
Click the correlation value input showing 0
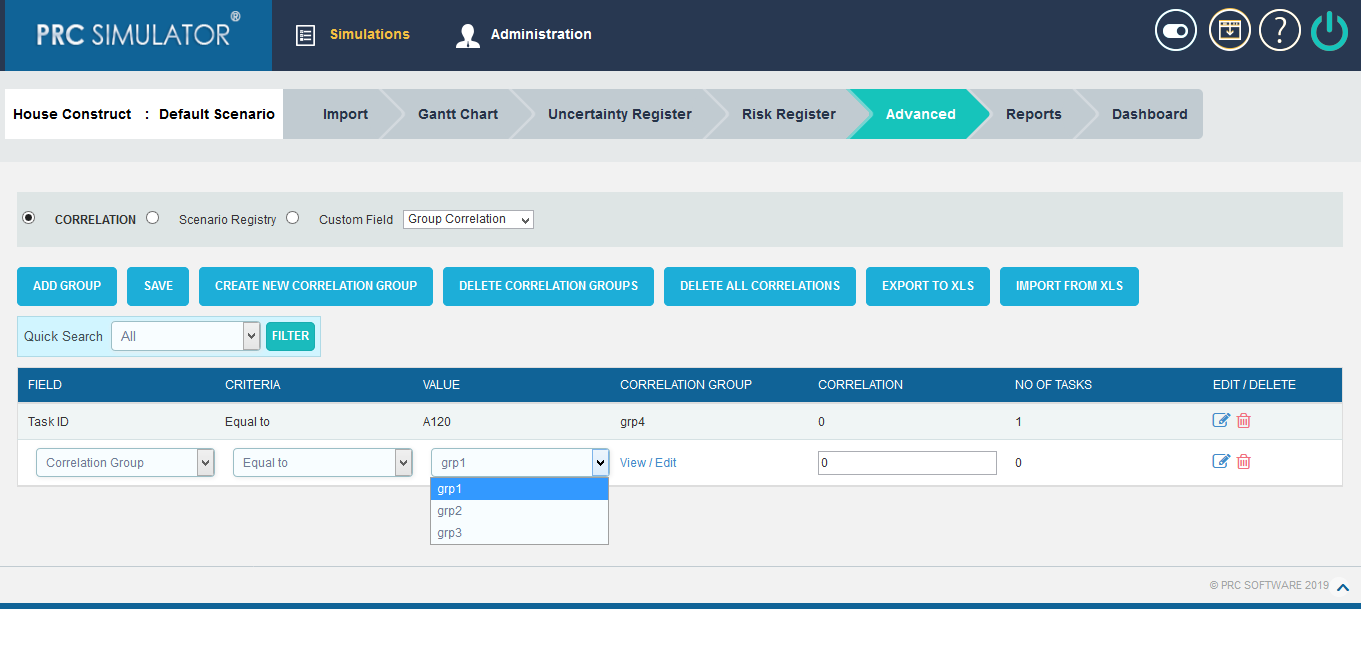906,462
